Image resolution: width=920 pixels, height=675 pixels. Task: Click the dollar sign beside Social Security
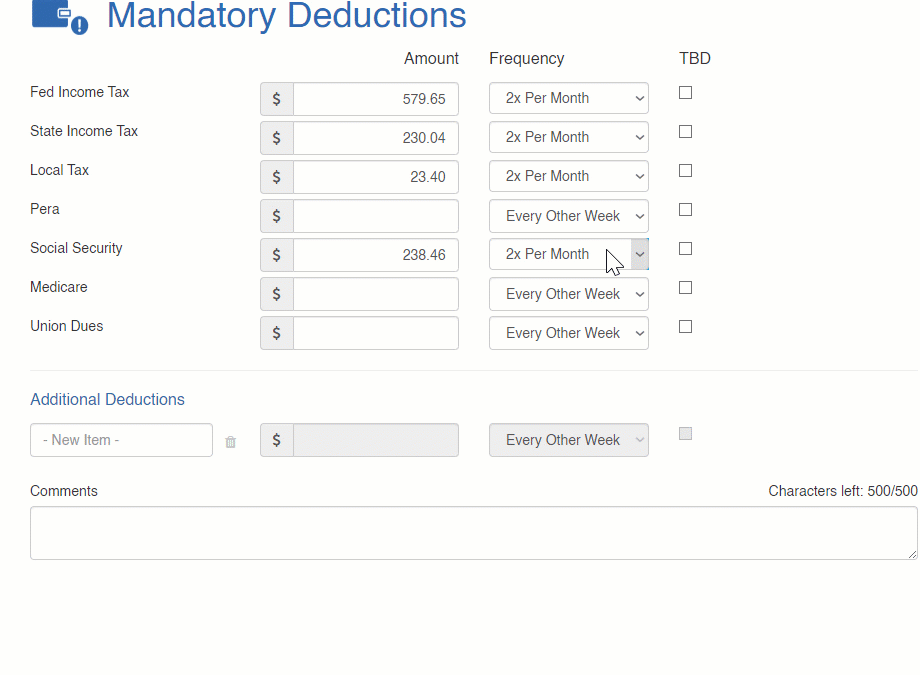pos(276,254)
